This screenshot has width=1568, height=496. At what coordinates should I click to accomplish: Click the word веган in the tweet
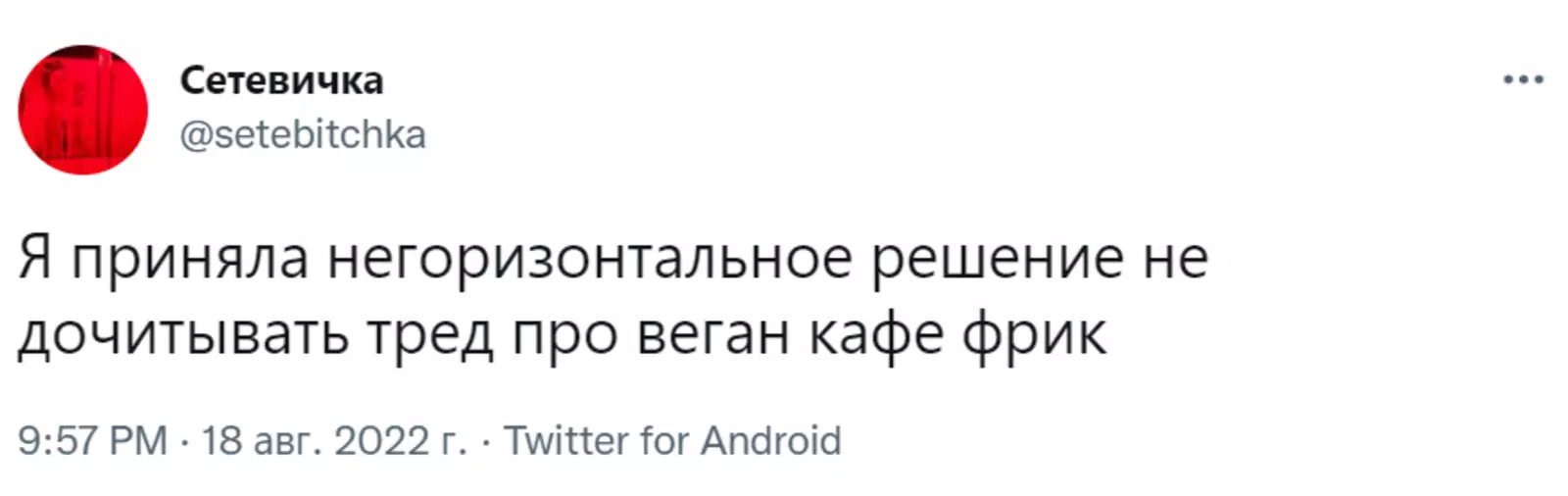coord(713,335)
